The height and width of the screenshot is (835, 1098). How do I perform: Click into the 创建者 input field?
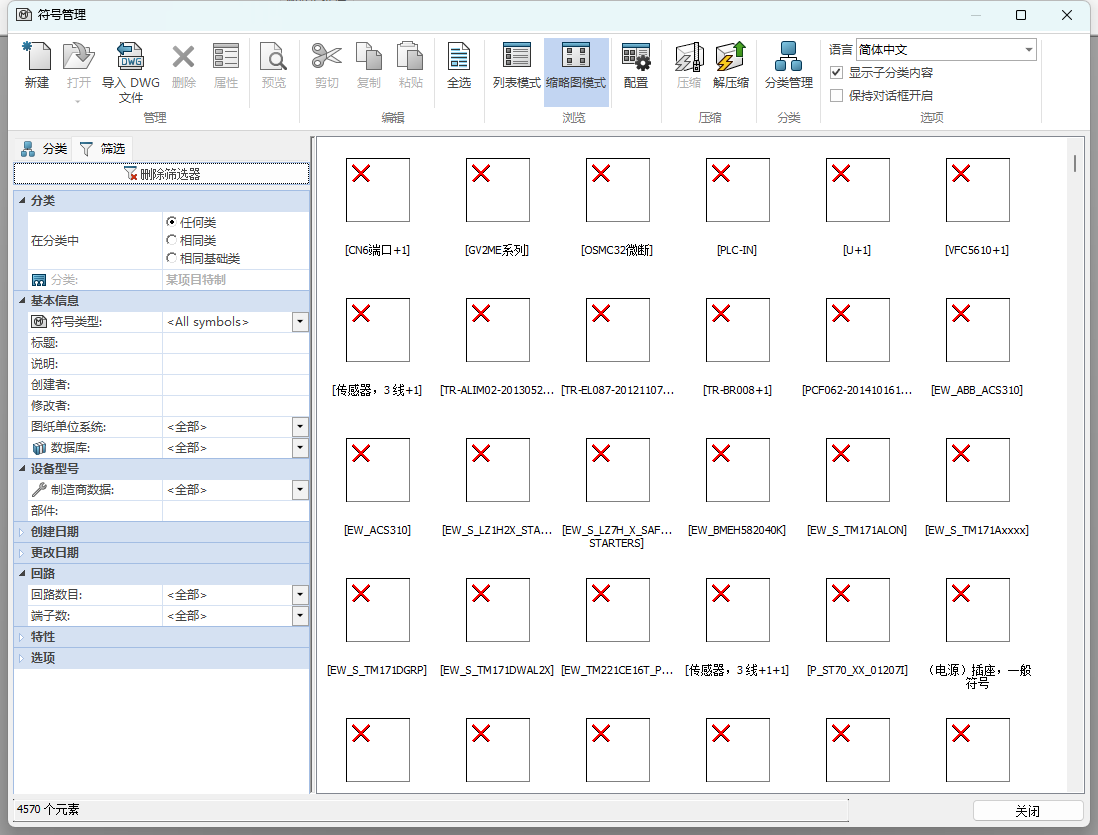[x=235, y=385]
